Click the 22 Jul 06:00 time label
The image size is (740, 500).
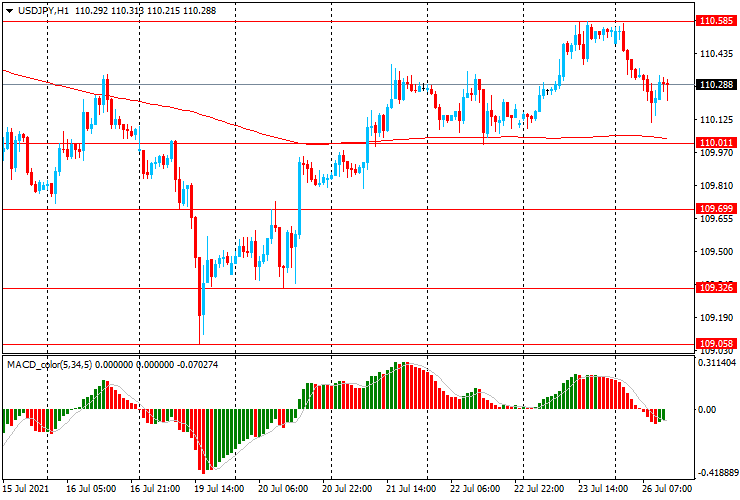click(x=475, y=488)
